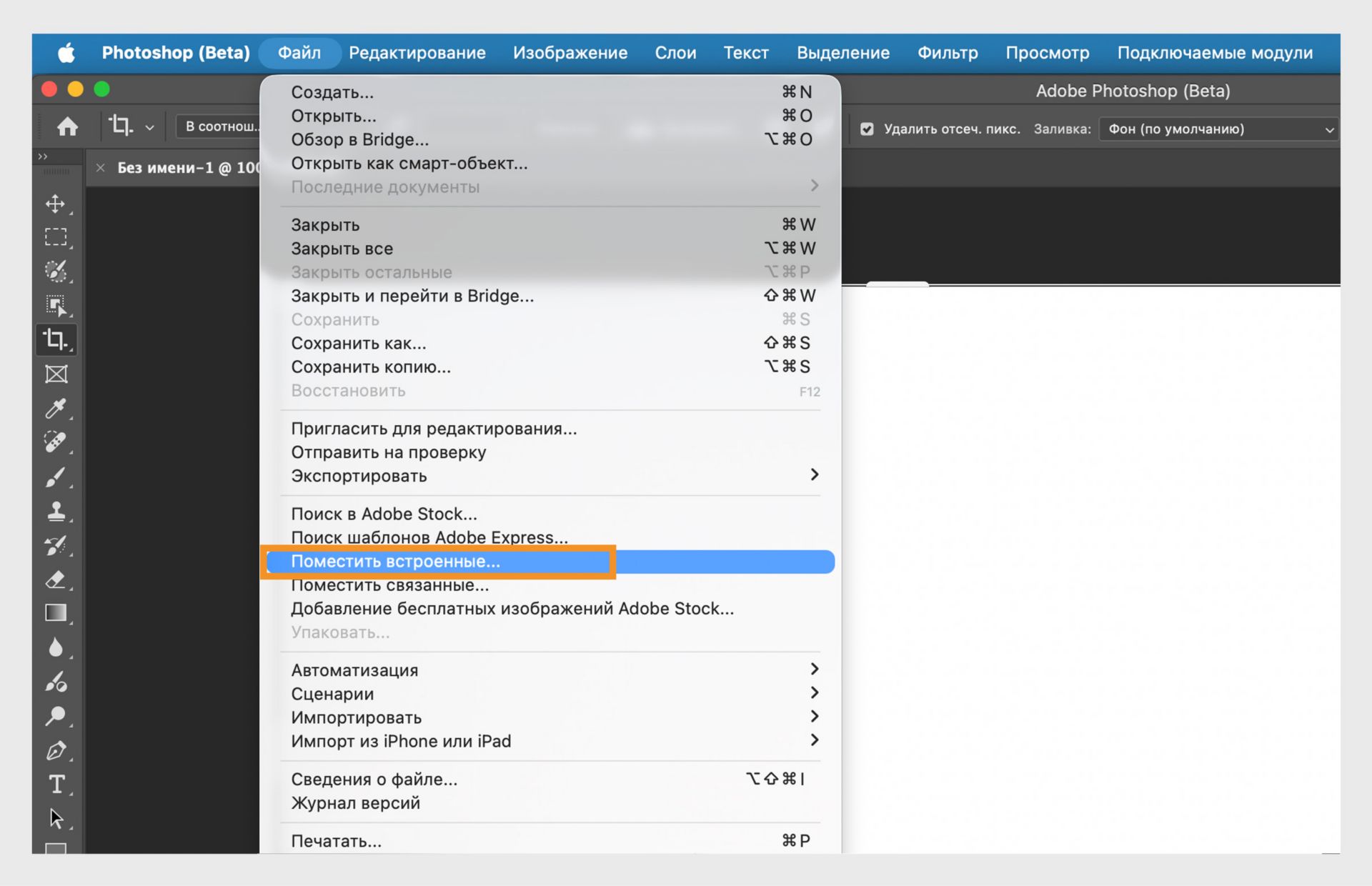Screen dimensions: 1372x886
Task: Select the Type tool
Action: pyautogui.click(x=57, y=784)
